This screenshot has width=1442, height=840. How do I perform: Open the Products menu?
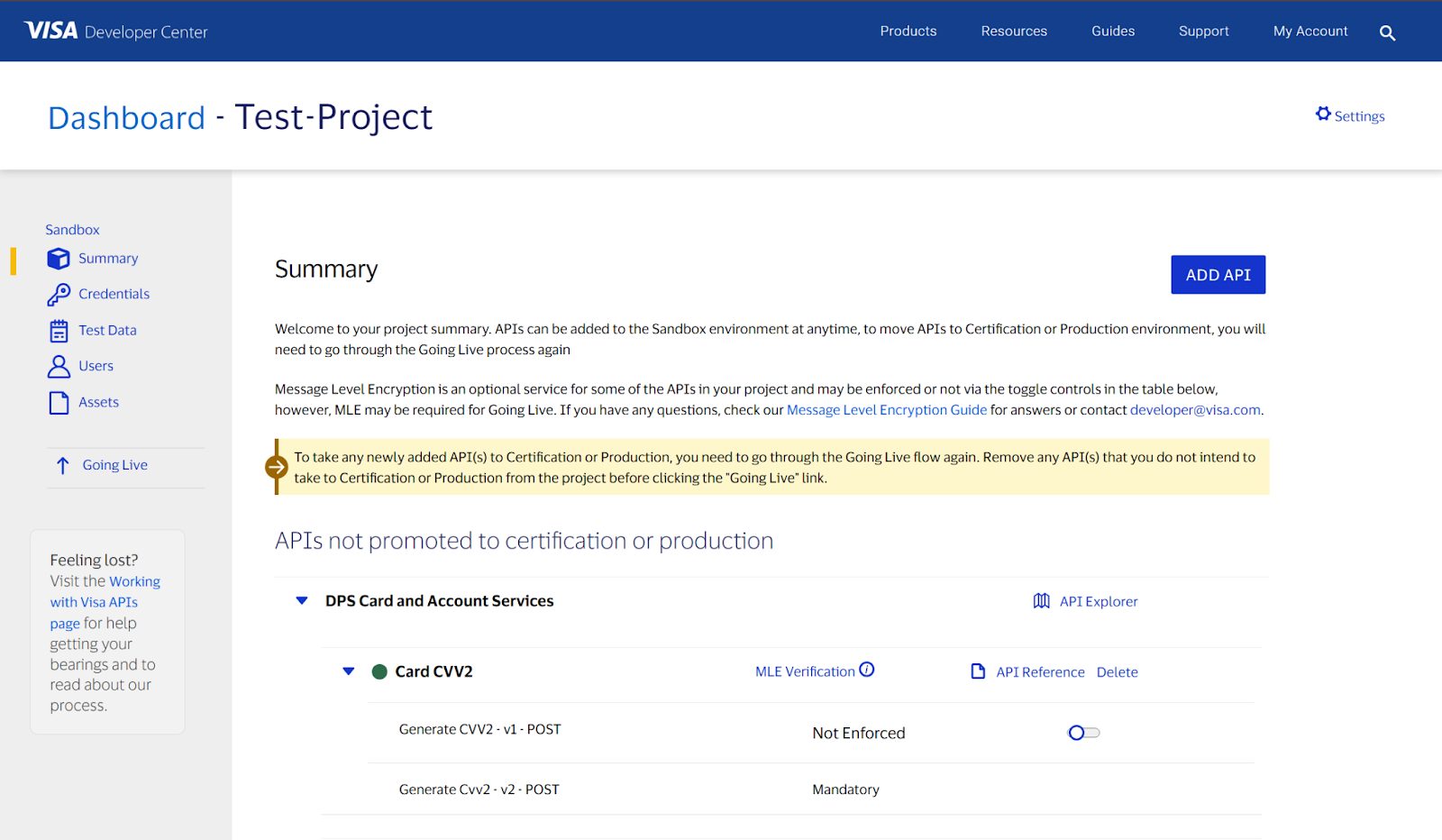click(908, 31)
